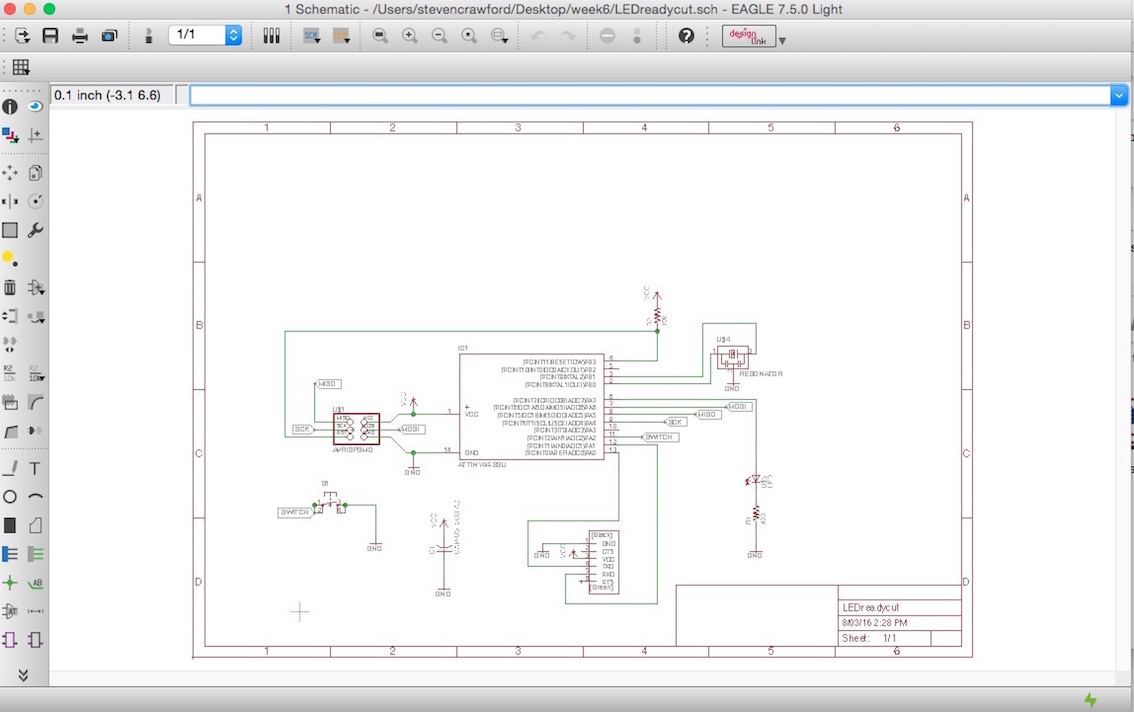This screenshot has width=1134, height=712.
Task: Open the sheet selector showing 1/1
Action: click(x=205, y=35)
